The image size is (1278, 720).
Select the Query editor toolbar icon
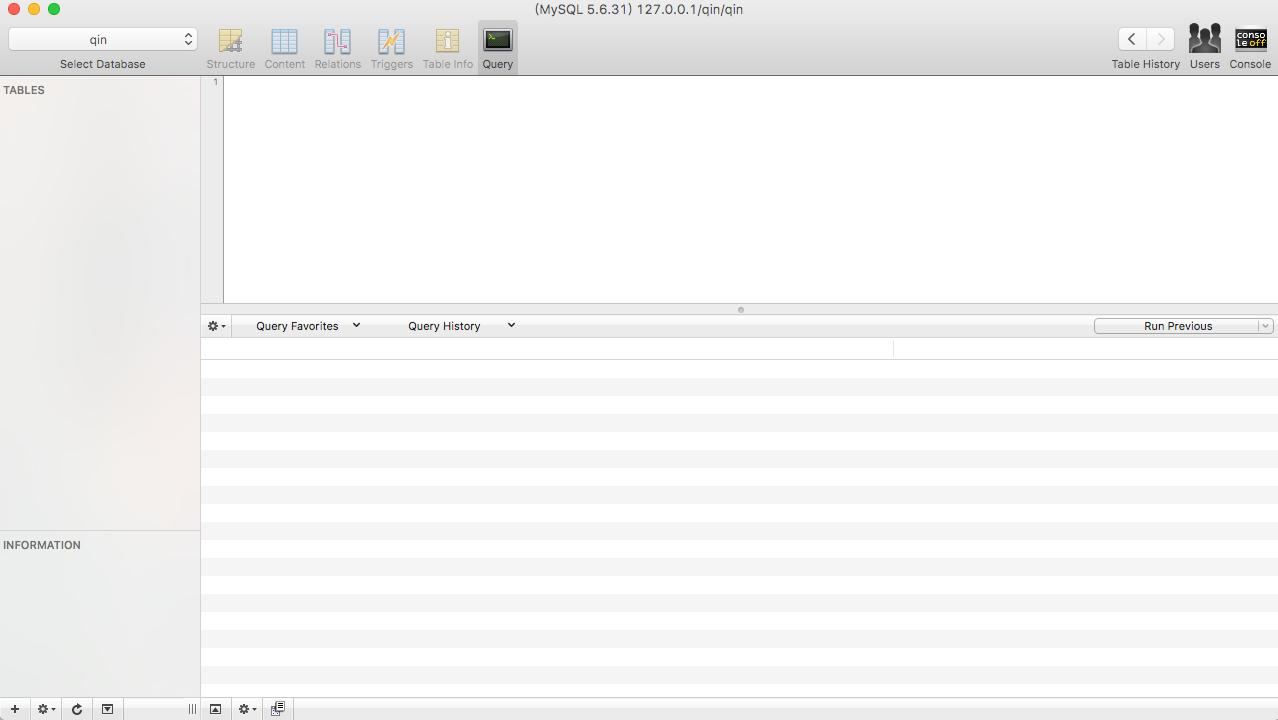[x=497, y=48]
